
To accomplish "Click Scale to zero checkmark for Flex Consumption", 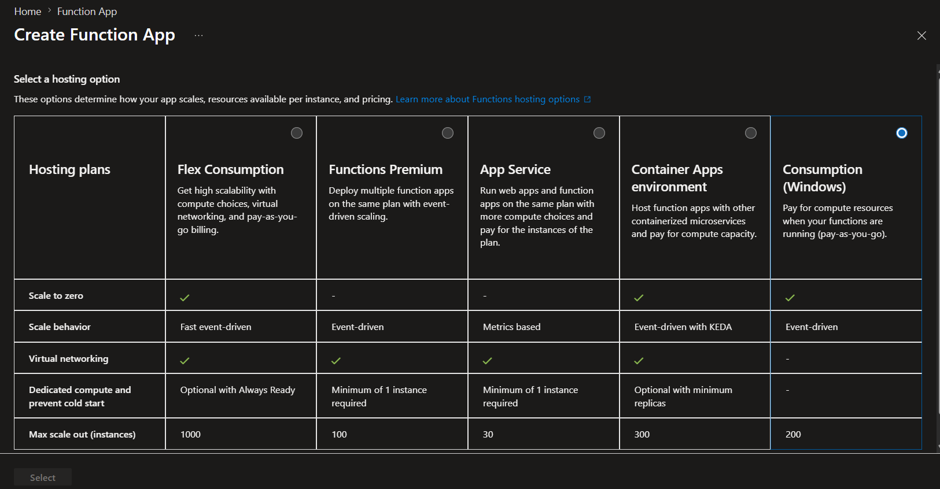I will tap(185, 297).
